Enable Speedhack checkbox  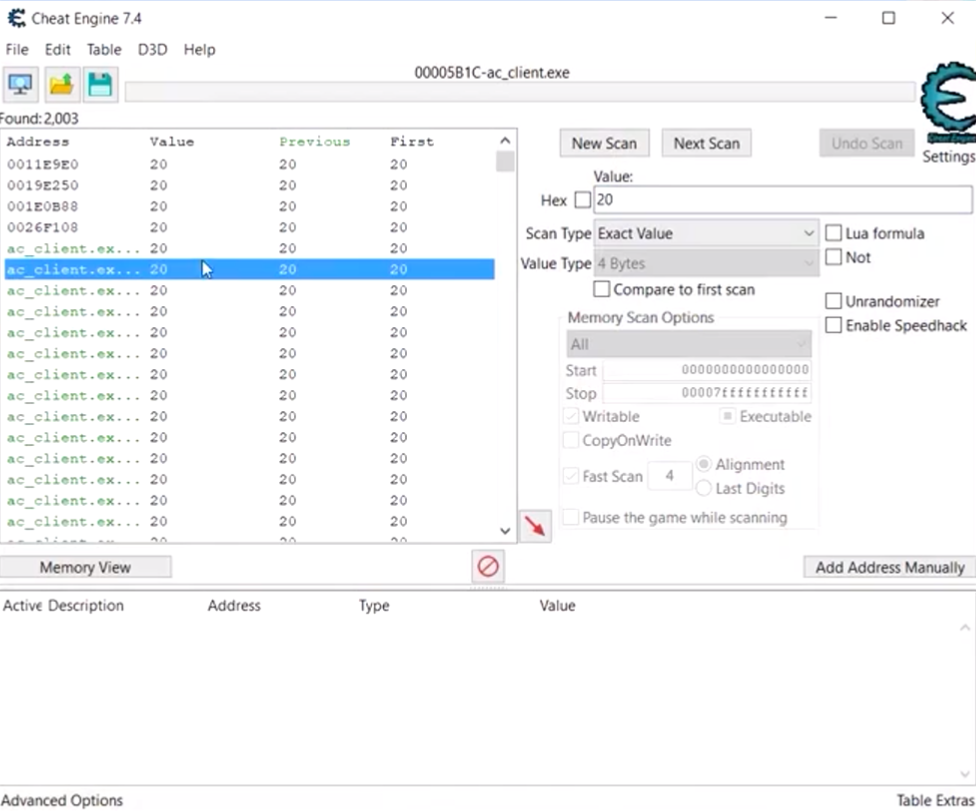point(833,325)
